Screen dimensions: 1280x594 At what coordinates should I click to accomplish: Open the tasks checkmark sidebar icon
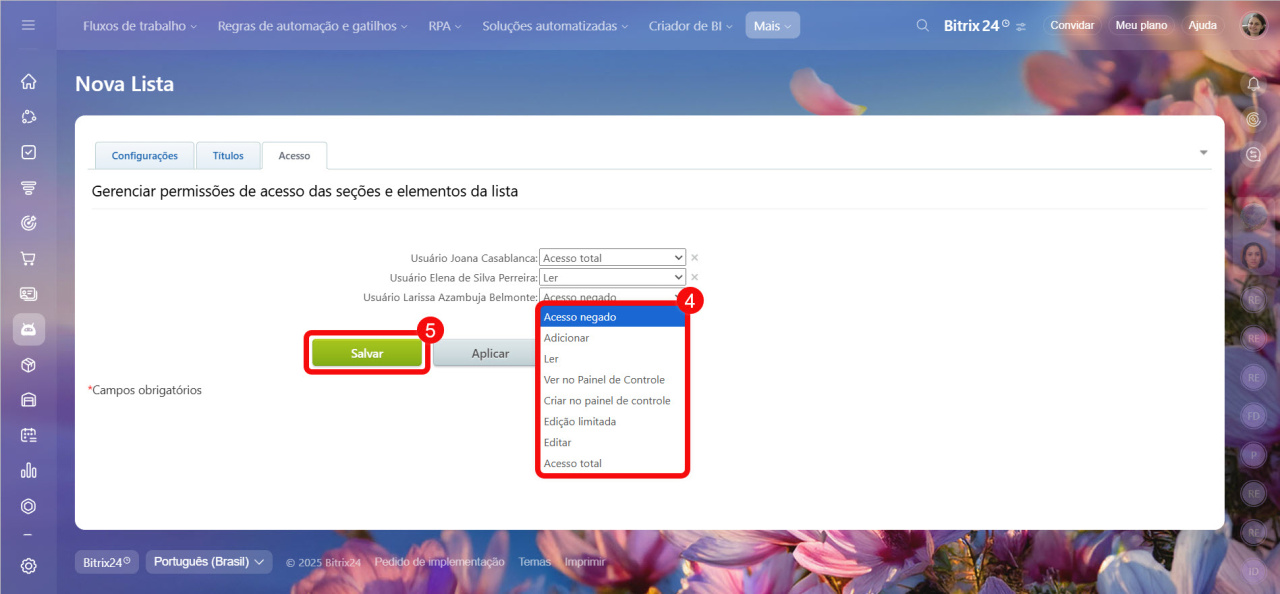pos(28,152)
